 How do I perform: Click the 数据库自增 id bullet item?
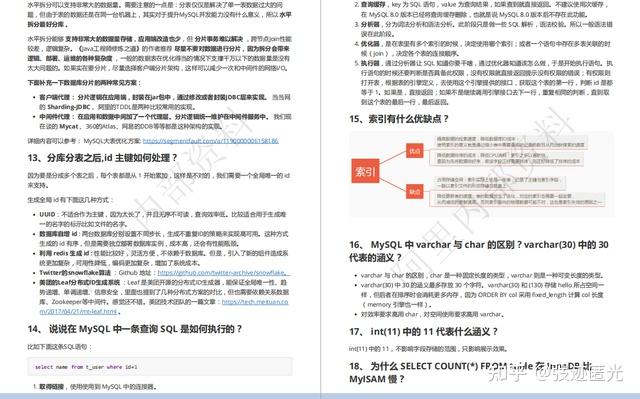click(x=164, y=239)
